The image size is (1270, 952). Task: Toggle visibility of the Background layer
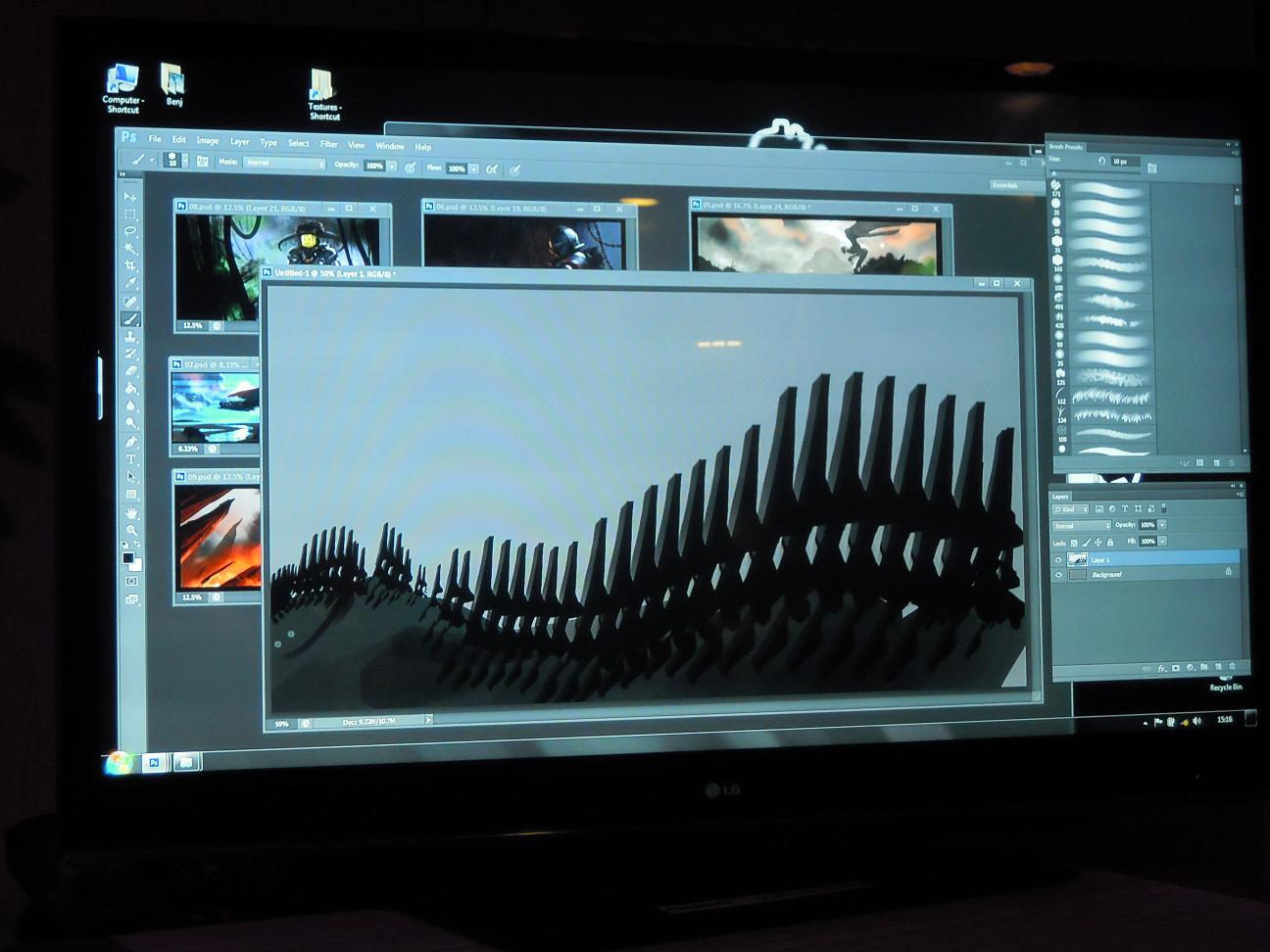tap(1058, 575)
